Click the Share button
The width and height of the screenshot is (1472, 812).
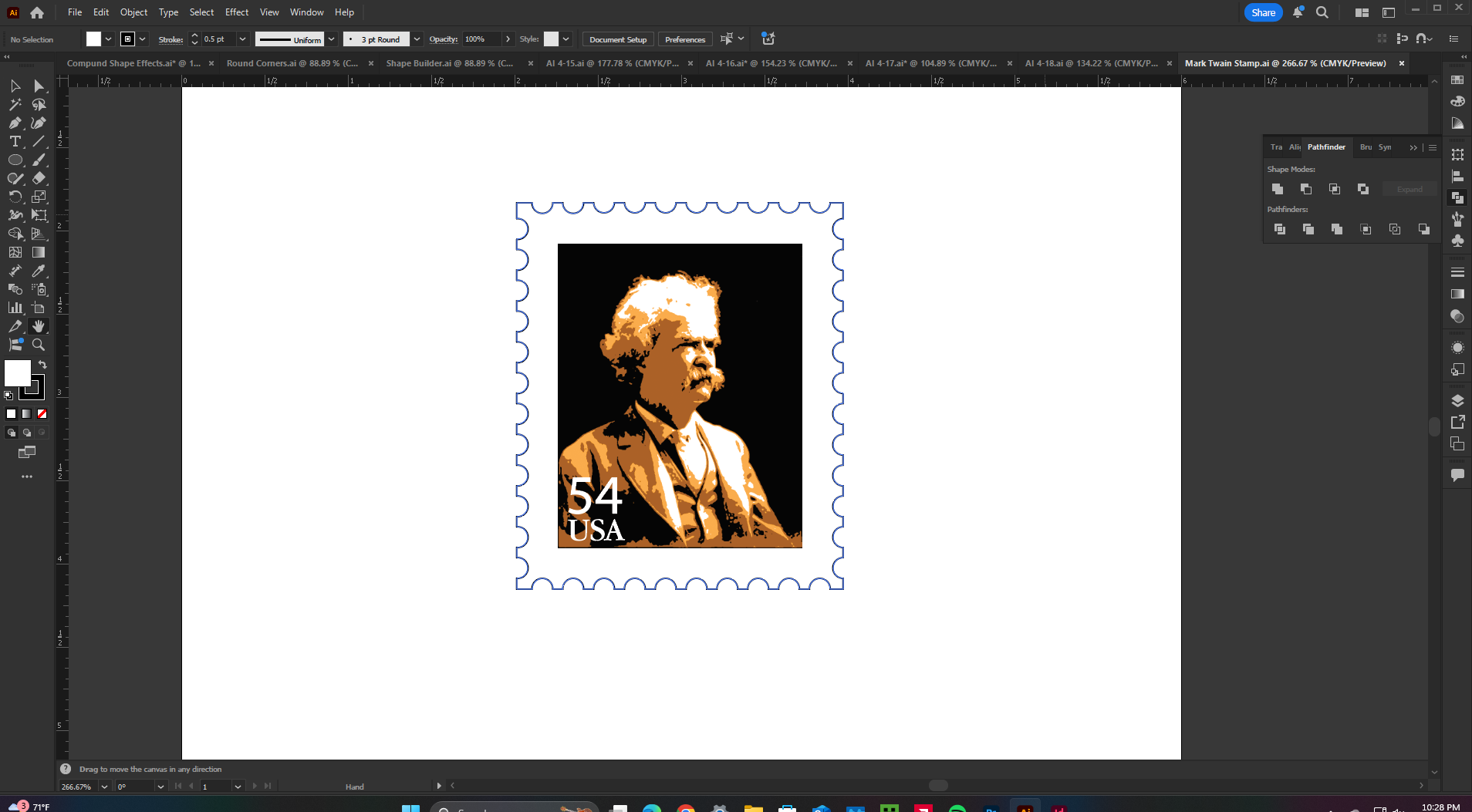(1263, 12)
